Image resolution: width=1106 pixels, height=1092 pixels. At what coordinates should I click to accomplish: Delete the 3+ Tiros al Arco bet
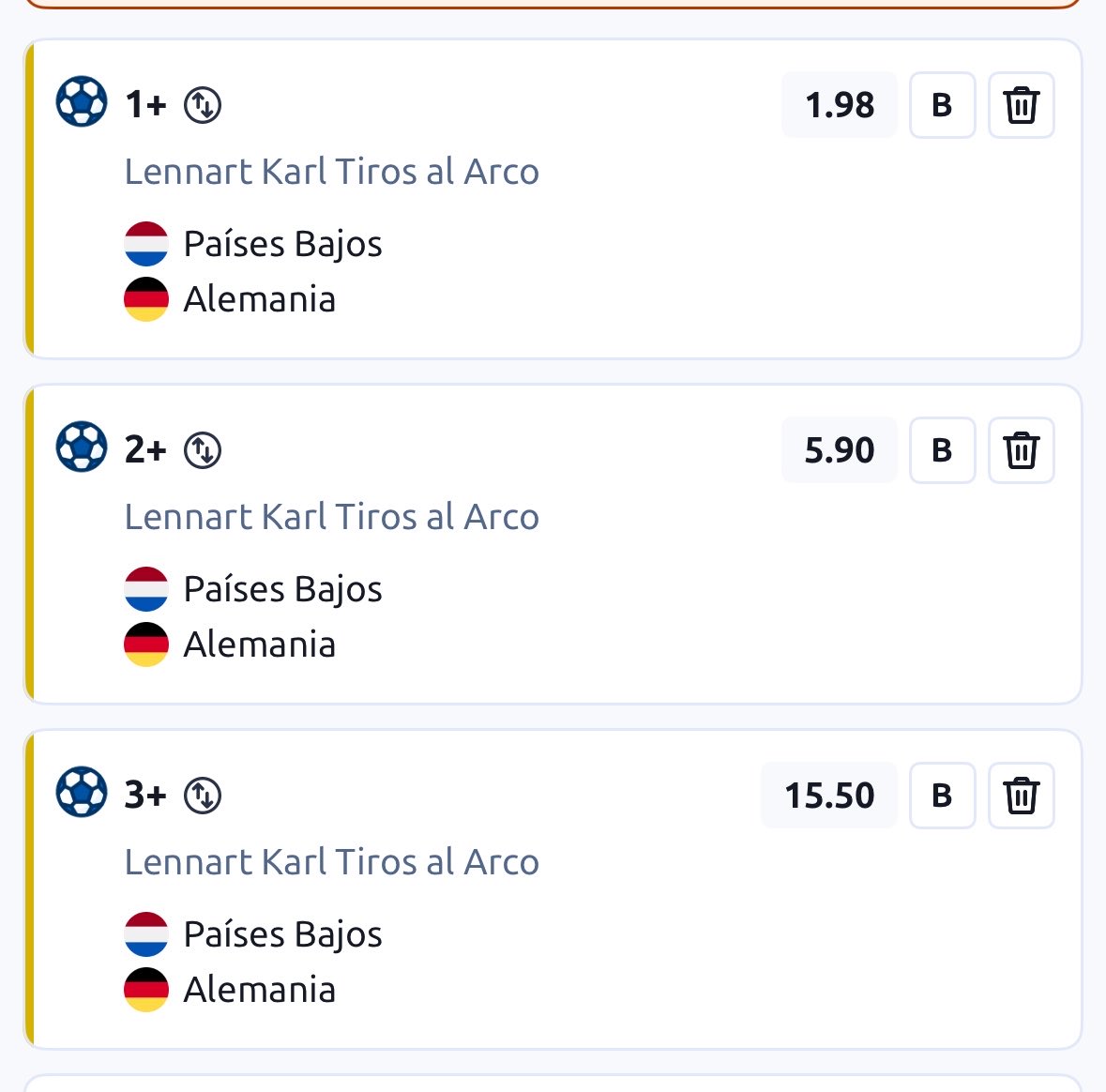tap(1021, 795)
